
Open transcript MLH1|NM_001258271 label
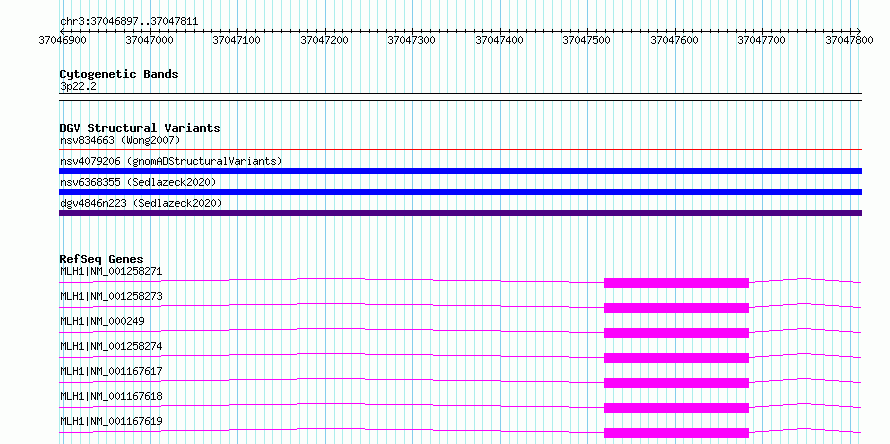[x=111, y=271]
